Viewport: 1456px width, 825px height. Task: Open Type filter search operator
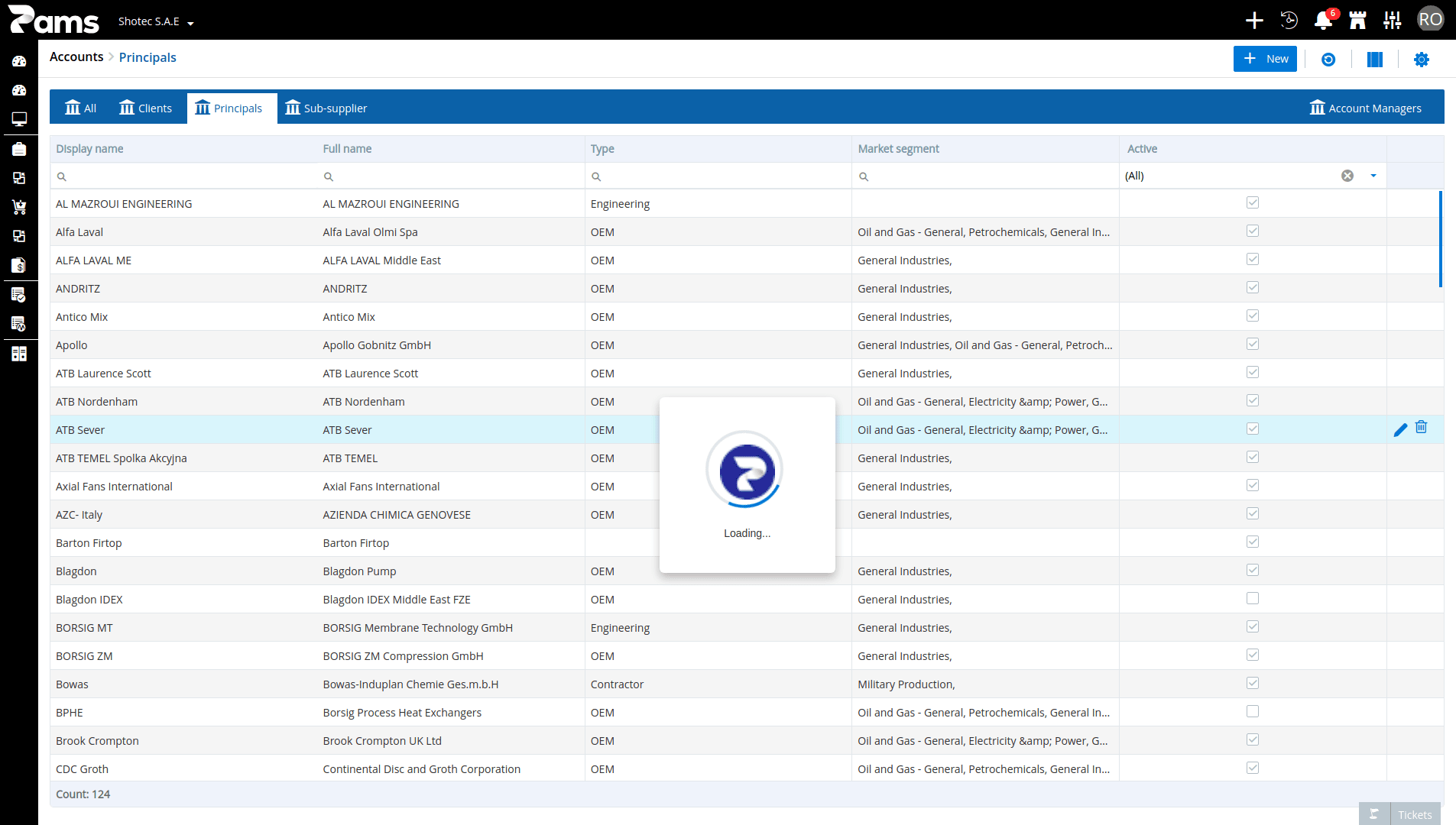[x=596, y=176]
